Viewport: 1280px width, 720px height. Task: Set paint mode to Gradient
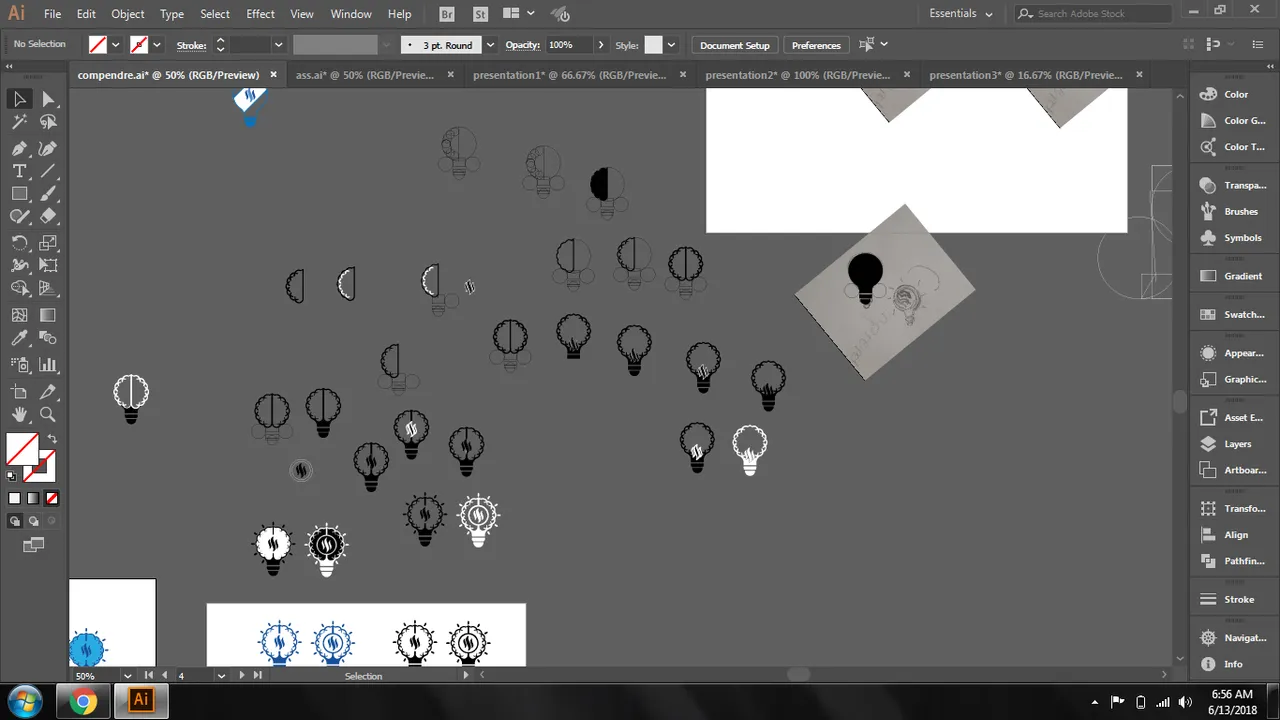(33, 498)
